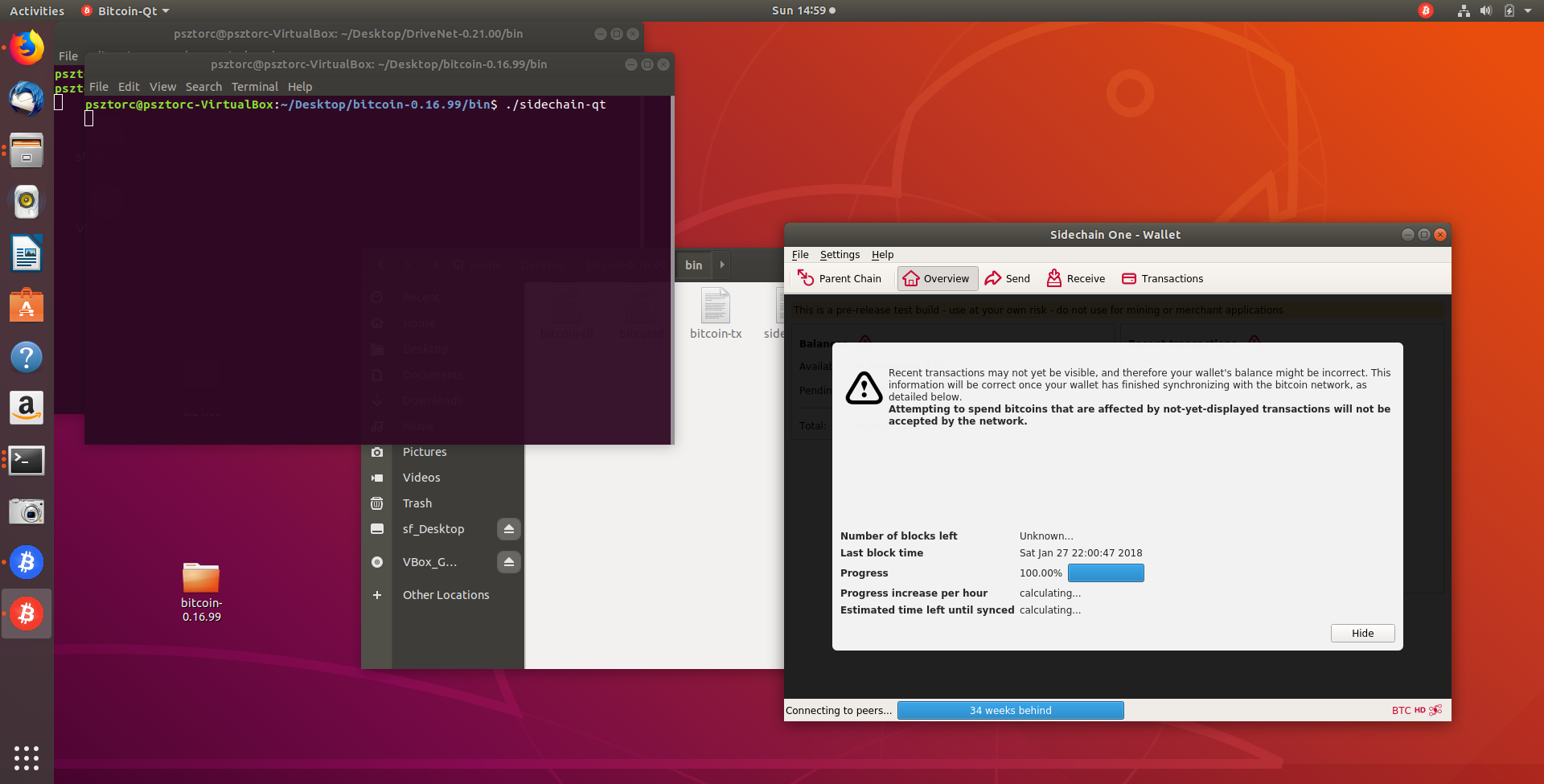Click the Bitcoin tray icon in top bar
Screen dimensions: 1544x784
[1426, 10]
